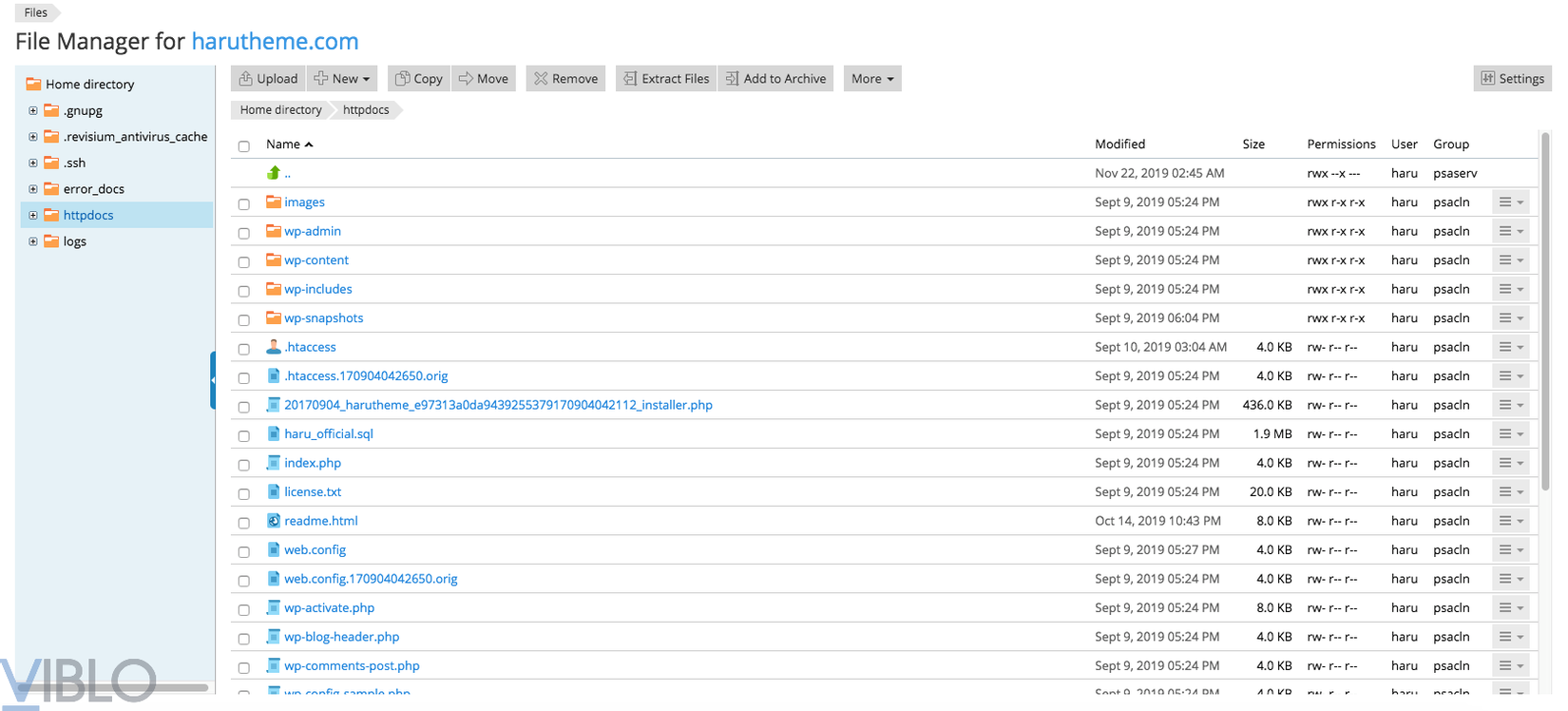1568x711 pixels.
Task: Tick the checkbox for wp-admin folder
Action: tap(244, 233)
